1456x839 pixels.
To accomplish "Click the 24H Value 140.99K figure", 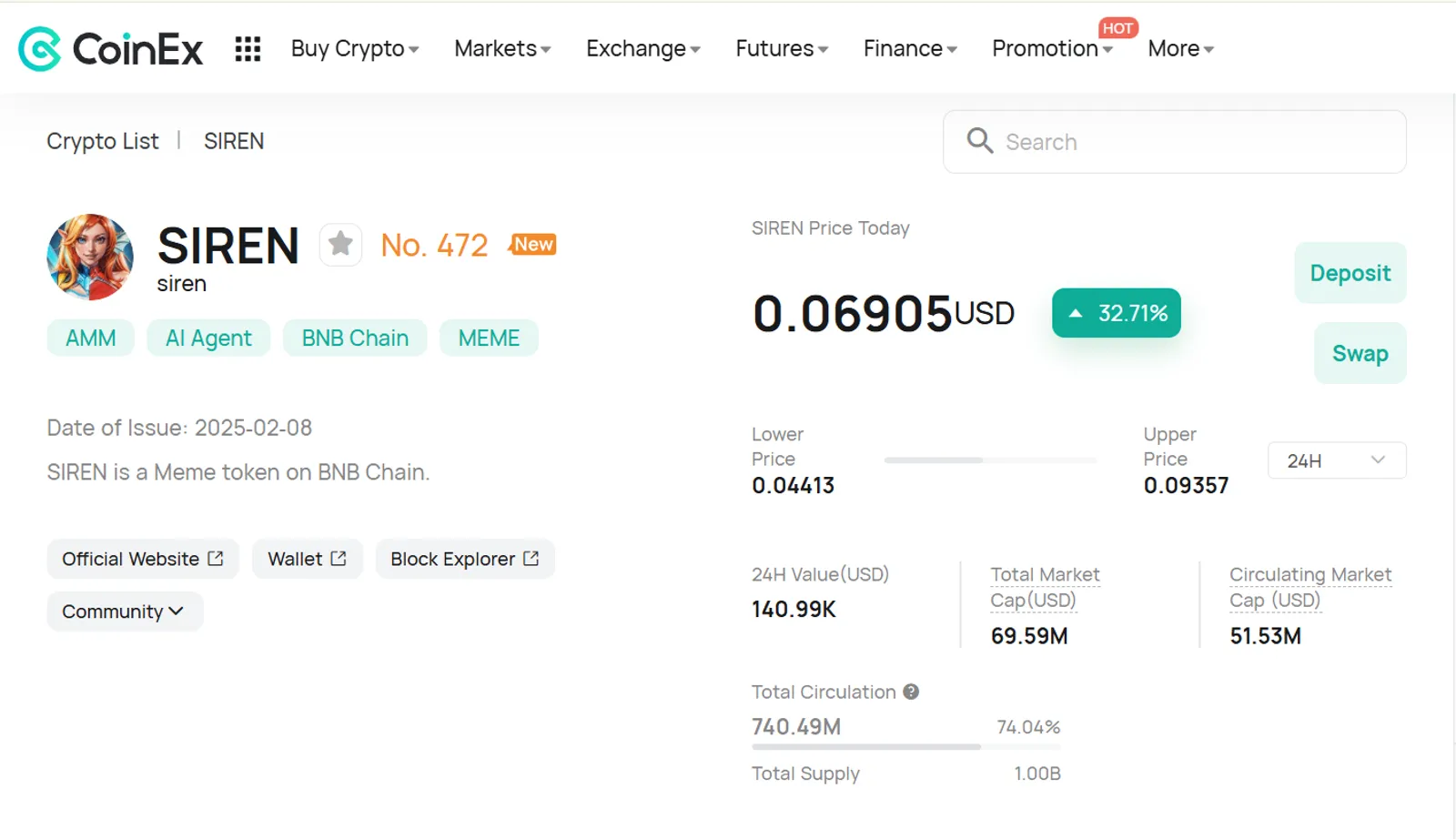I will [794, 610].
